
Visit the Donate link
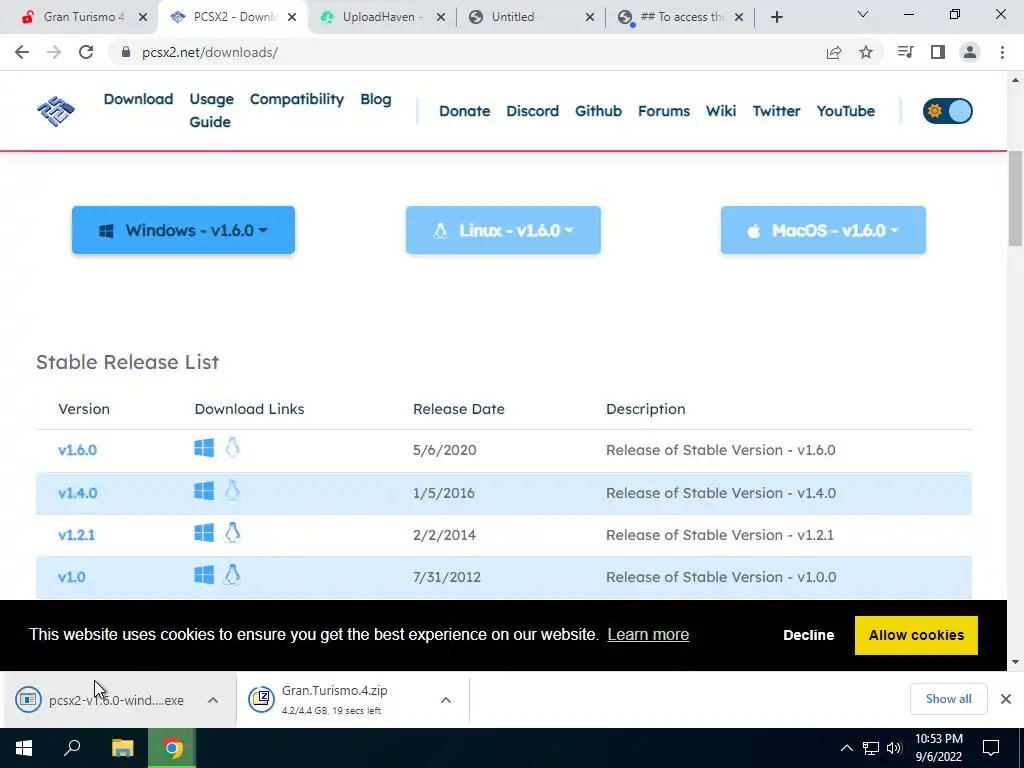(464, 111)
